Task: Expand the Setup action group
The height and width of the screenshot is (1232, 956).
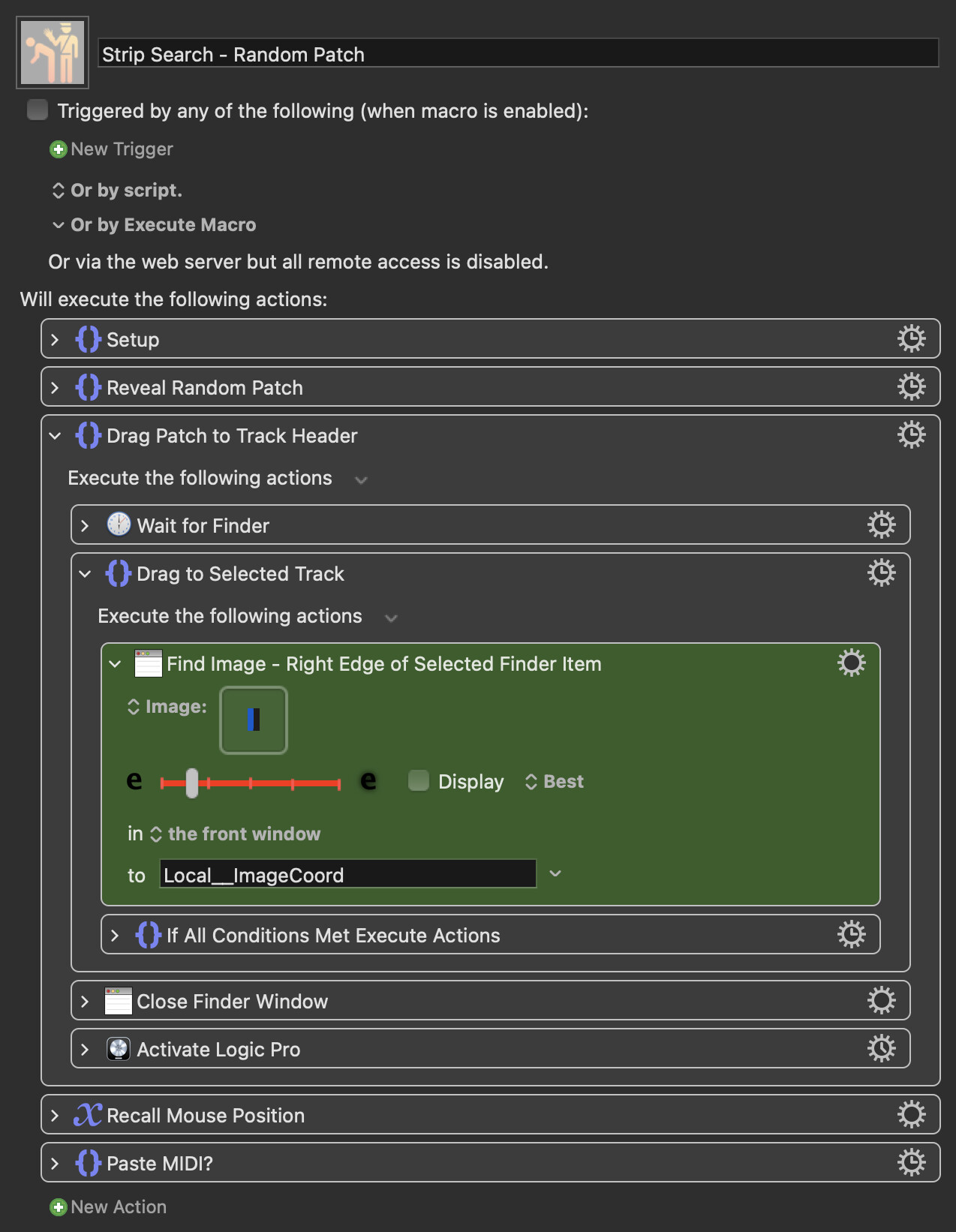Action: [x=55, y=340]
